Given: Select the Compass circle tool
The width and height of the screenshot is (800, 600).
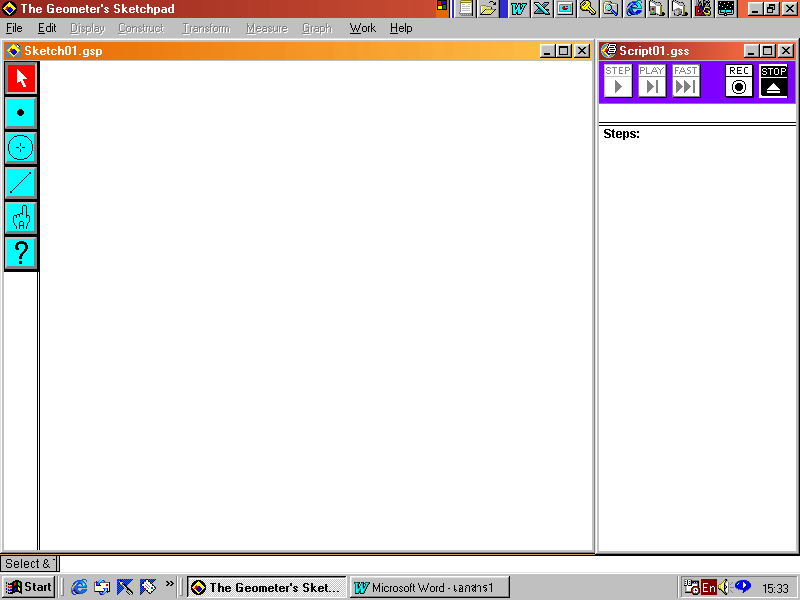Looking at the screenshot, I should pyautogui.click(x=20, y=148).
